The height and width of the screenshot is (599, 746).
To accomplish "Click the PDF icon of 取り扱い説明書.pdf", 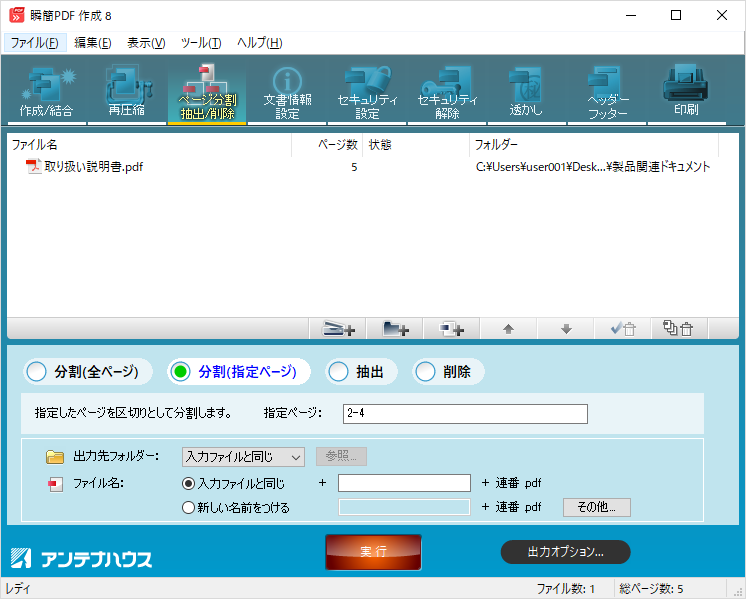I will click(x=34, y=167).
